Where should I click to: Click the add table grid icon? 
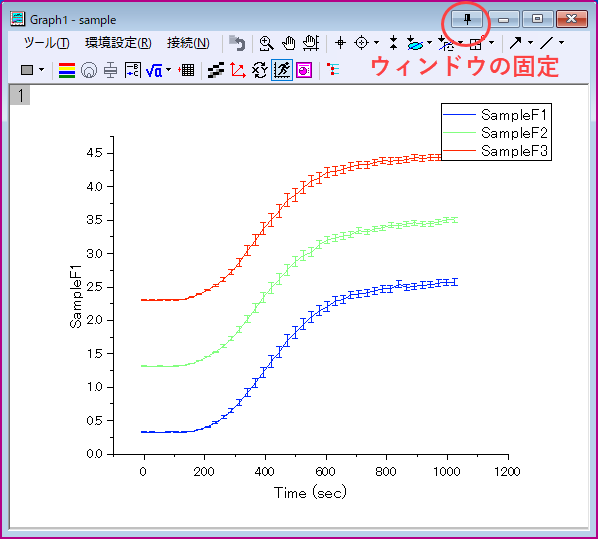pyautogui.click(x=186, y=70)
